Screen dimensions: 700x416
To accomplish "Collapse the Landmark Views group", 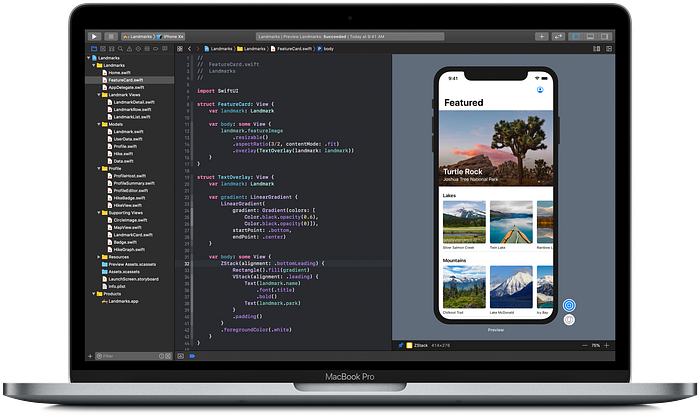I will [x=99, y=95].
